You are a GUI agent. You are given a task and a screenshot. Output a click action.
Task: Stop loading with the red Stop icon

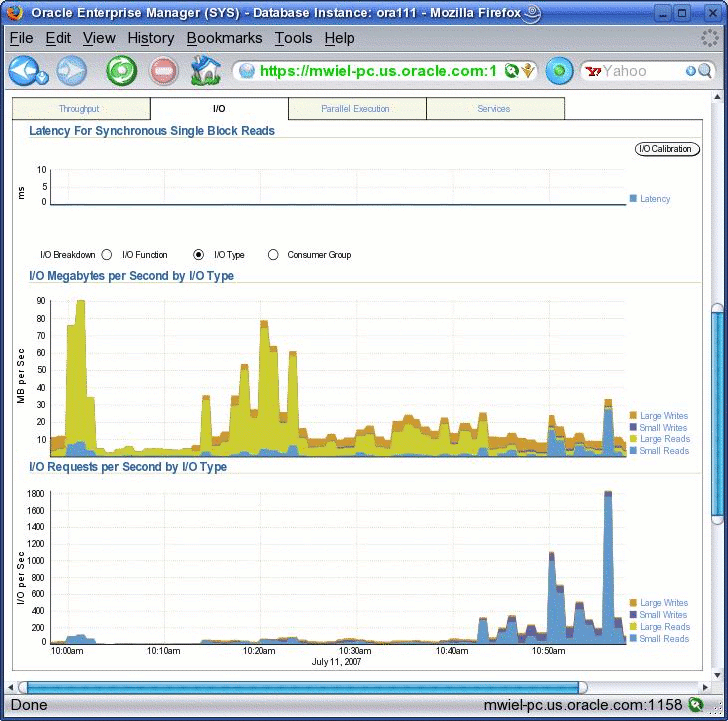tap(164, 71)
